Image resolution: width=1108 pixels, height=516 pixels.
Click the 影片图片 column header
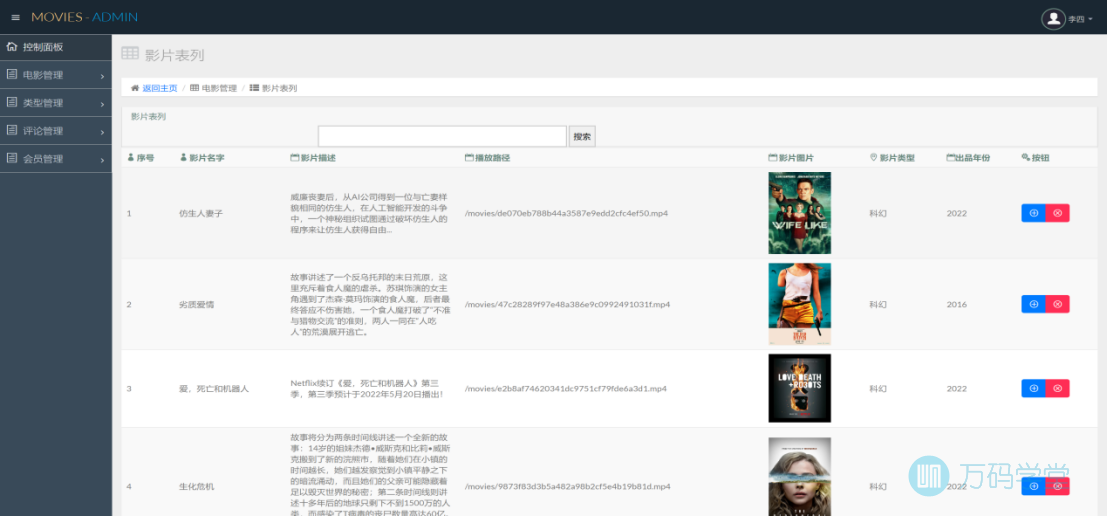(791, 158)
